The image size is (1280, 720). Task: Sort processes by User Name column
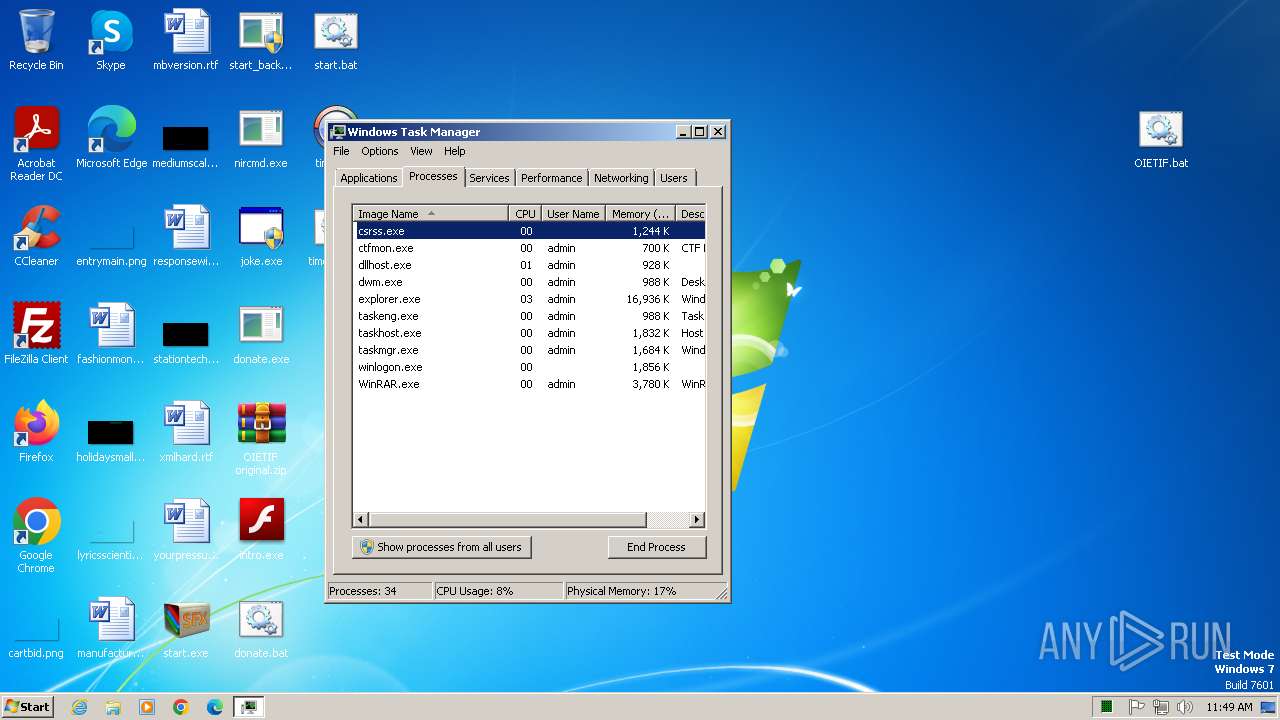(x=573, y=214)
